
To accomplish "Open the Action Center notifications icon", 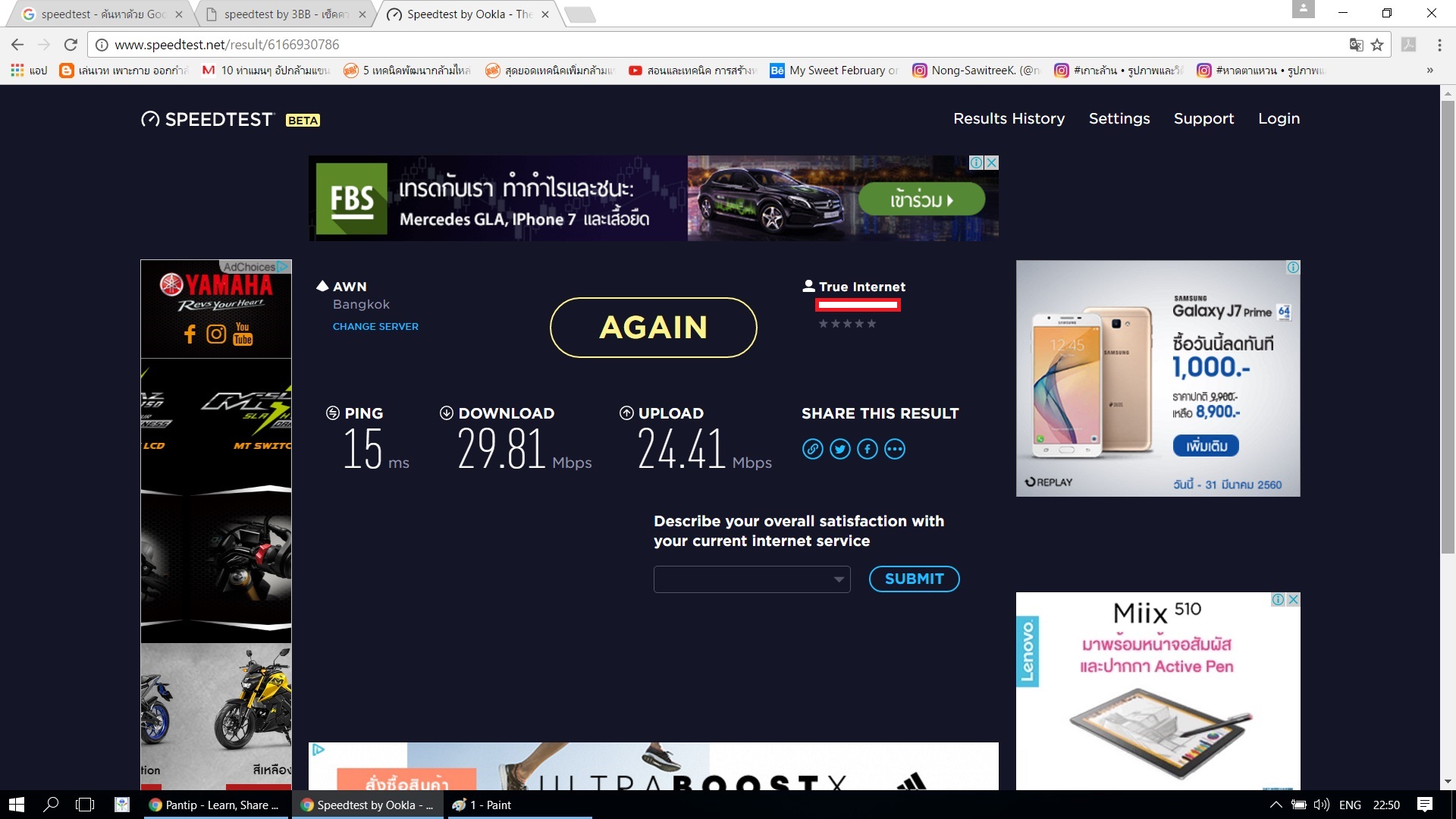I will click(1425, 805).
